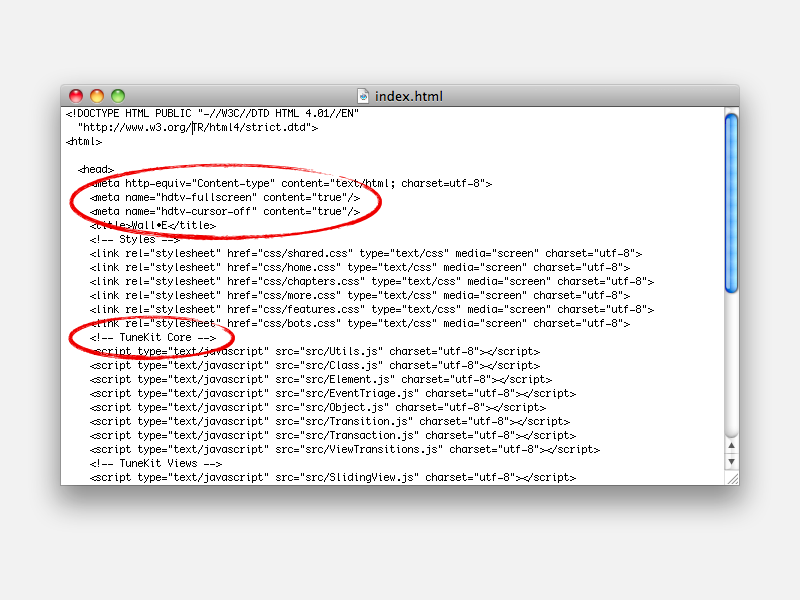Click the src/Transaction.js script line
The image size is (800, 600).
click(333, 436)
